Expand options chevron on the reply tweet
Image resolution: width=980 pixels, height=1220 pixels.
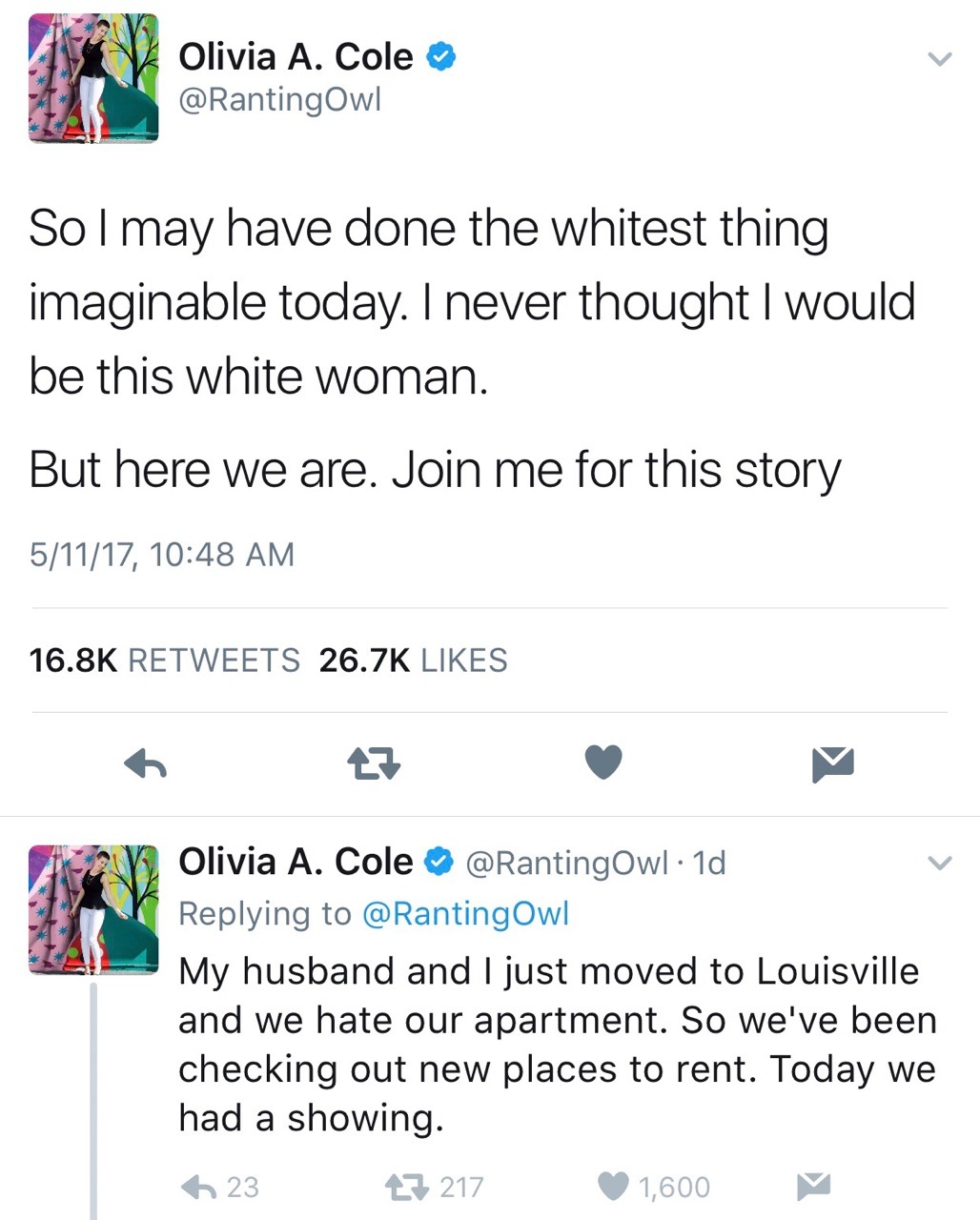coord(940,864)
